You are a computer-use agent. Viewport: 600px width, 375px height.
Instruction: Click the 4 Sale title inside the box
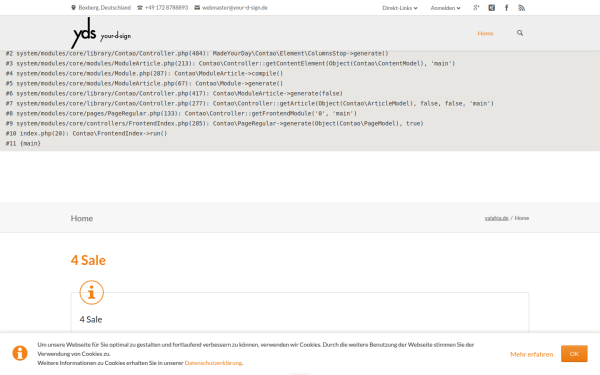pos(91,320)
